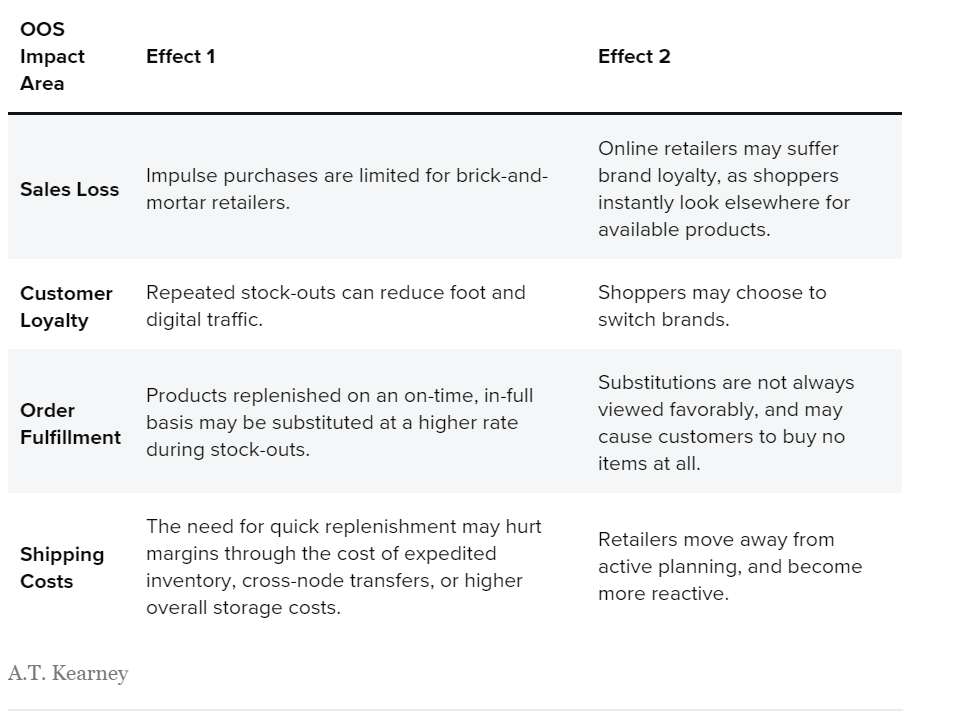Image resolution: width=973 pixels, height=727 pixels.
Task: Select the on-time, in-full replenishment cell
Action: [339, 423]
